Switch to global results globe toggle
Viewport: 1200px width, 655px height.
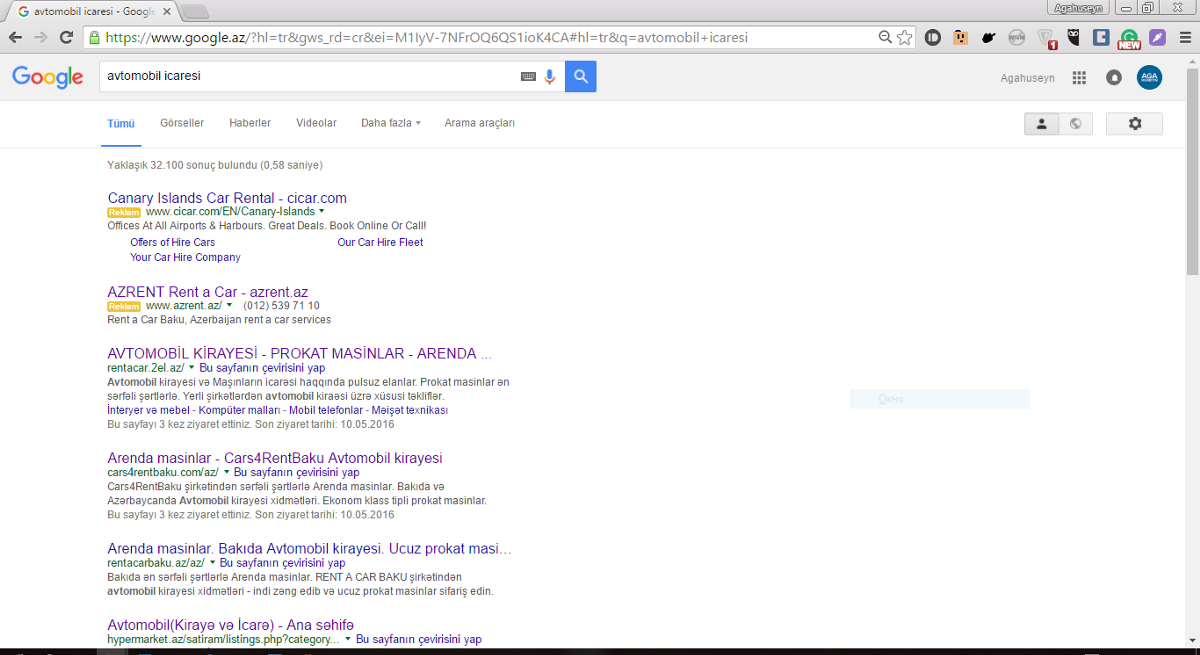[x=1075, y=124]
